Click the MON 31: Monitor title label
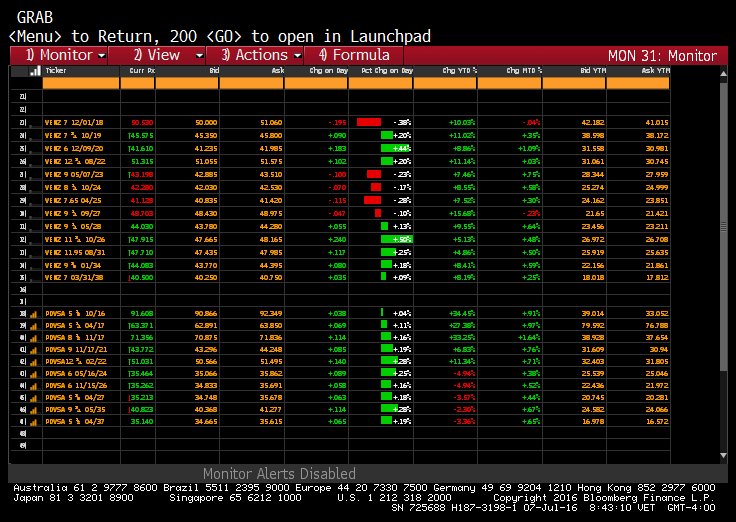 (x=662, y=56)
